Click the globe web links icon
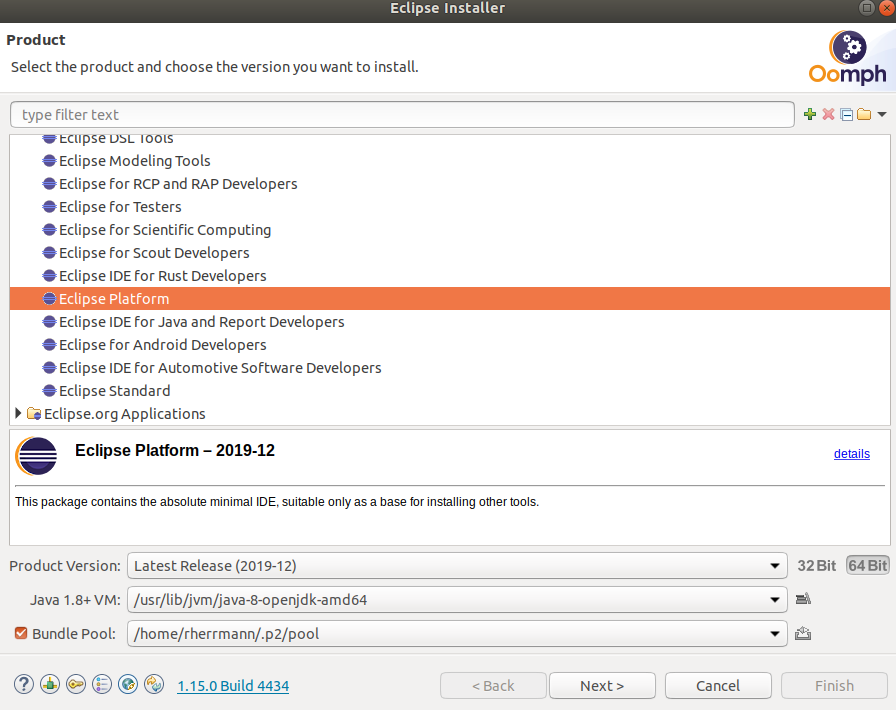Viewport: 896px width, 710px height. 127,685
